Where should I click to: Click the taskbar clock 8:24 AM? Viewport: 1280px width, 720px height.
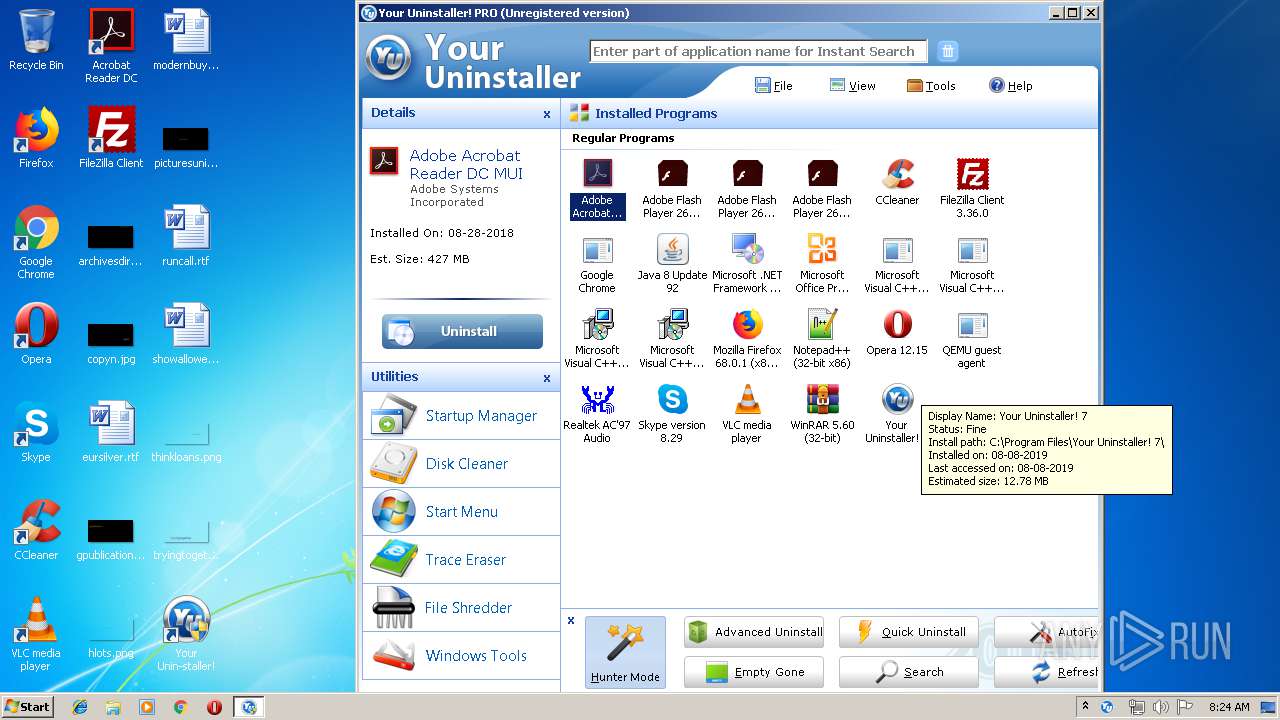point(1228,707)
